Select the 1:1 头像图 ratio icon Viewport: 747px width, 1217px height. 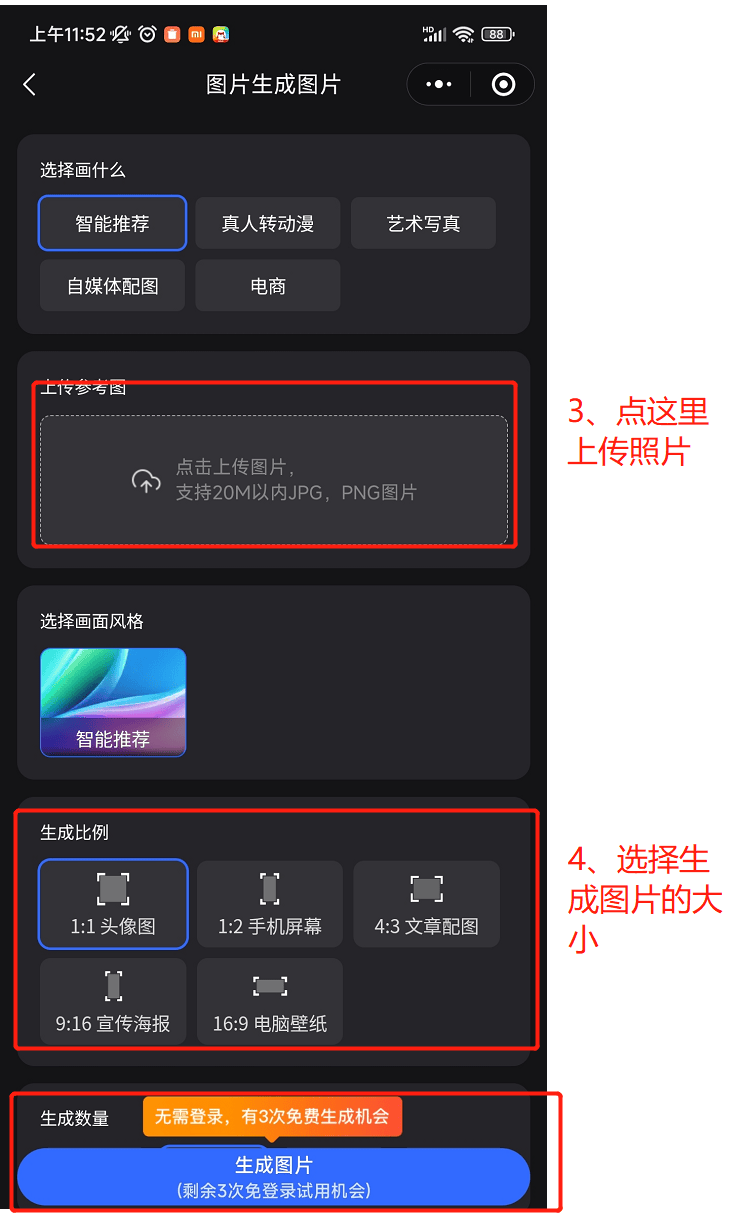point(113,888)
